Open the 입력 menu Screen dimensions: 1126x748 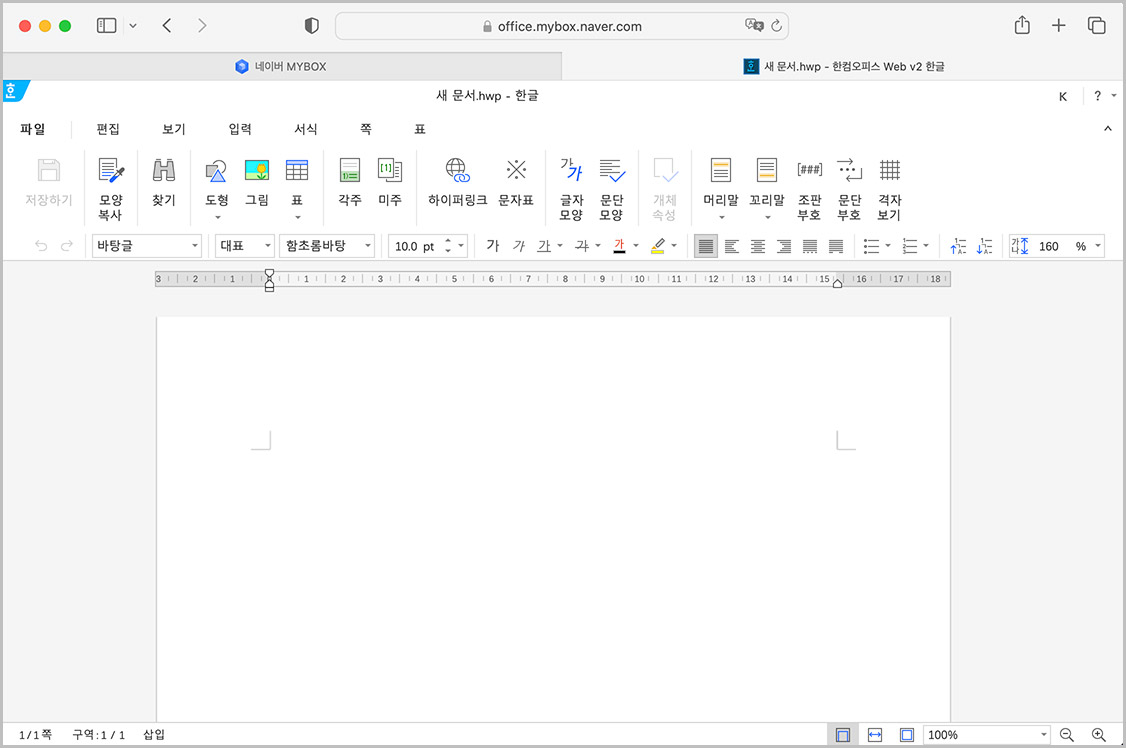pos(240,129)
